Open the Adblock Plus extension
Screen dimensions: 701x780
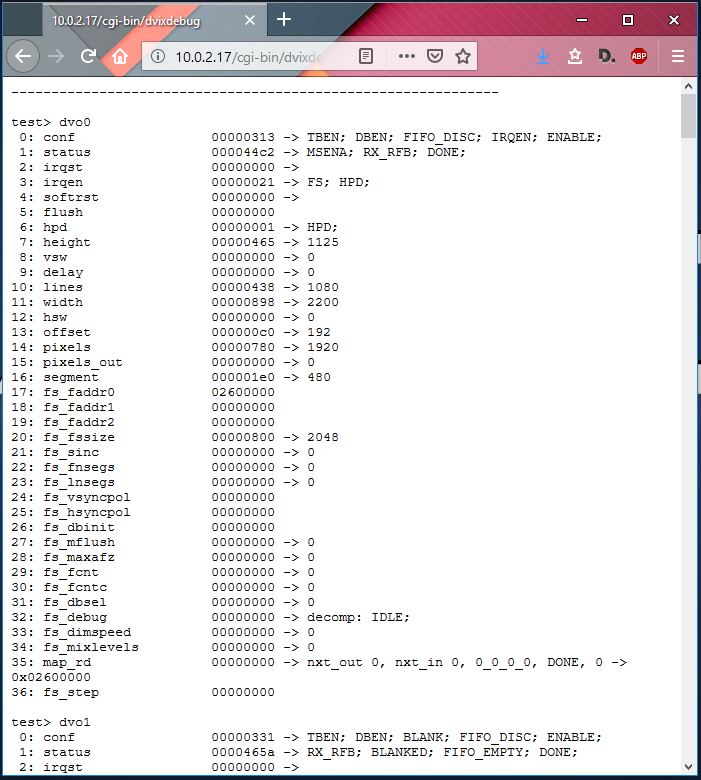639,56
